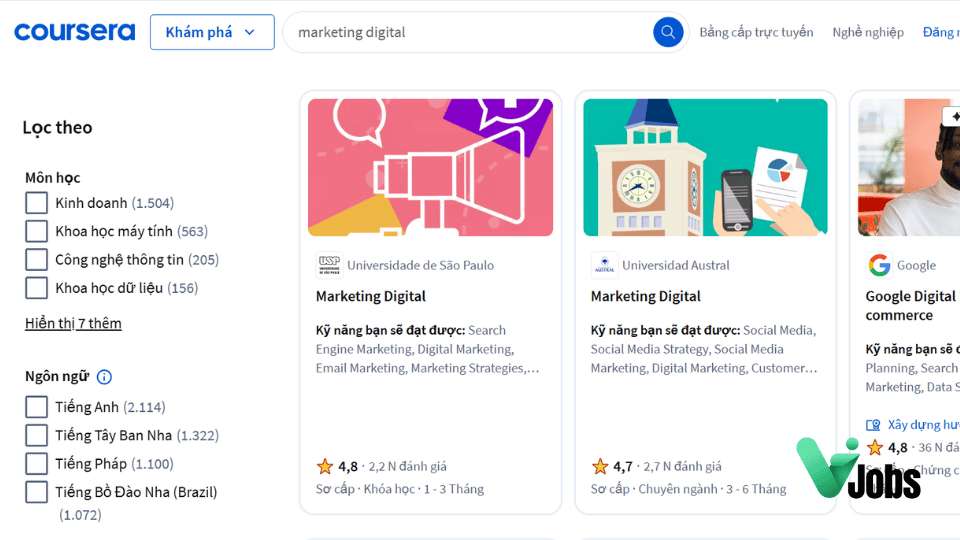Click the 2,2 N đánh giá text
960x540 pixels.
(x=407, y=467)
